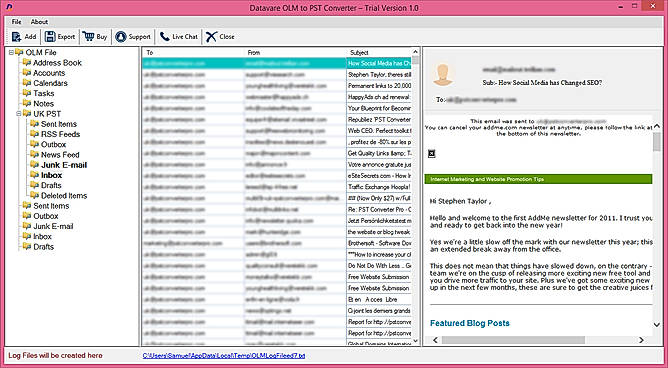Click the preview vertical scrollbar thumb
Screen dimensions: 668x368
656,142
